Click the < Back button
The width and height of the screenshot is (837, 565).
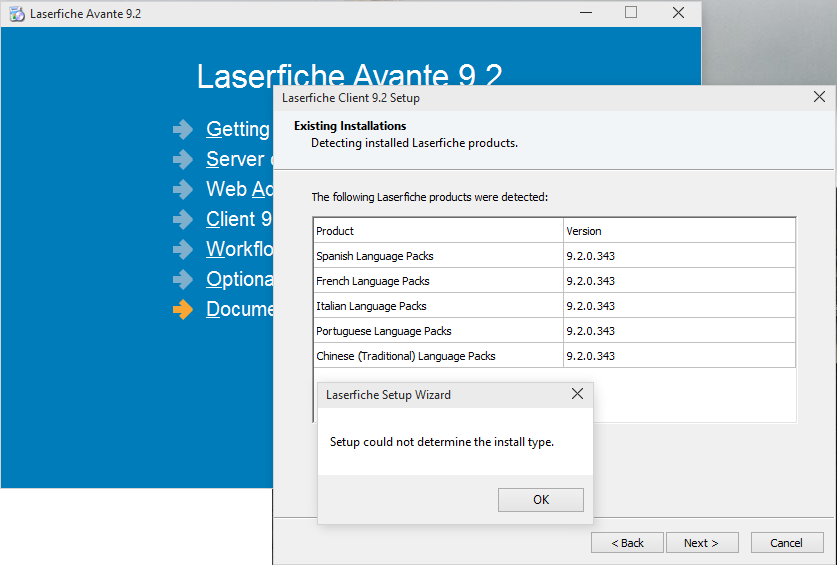pyautogui.click(x=627, y=543)
